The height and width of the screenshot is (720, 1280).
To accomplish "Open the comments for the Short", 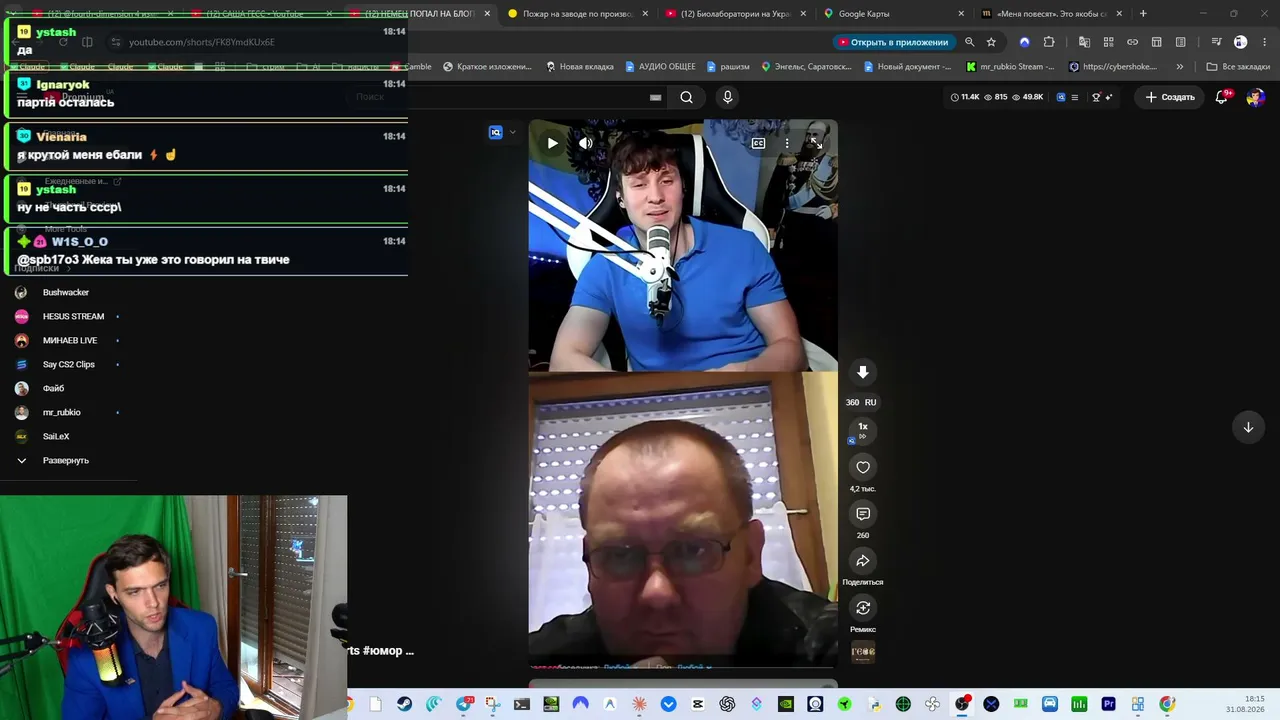I will 863,514.
